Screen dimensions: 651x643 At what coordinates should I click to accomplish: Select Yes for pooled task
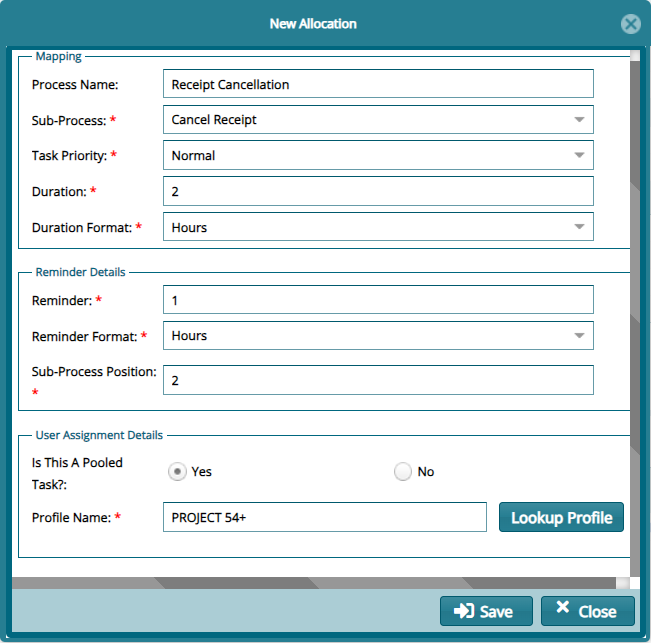[178, 472]
